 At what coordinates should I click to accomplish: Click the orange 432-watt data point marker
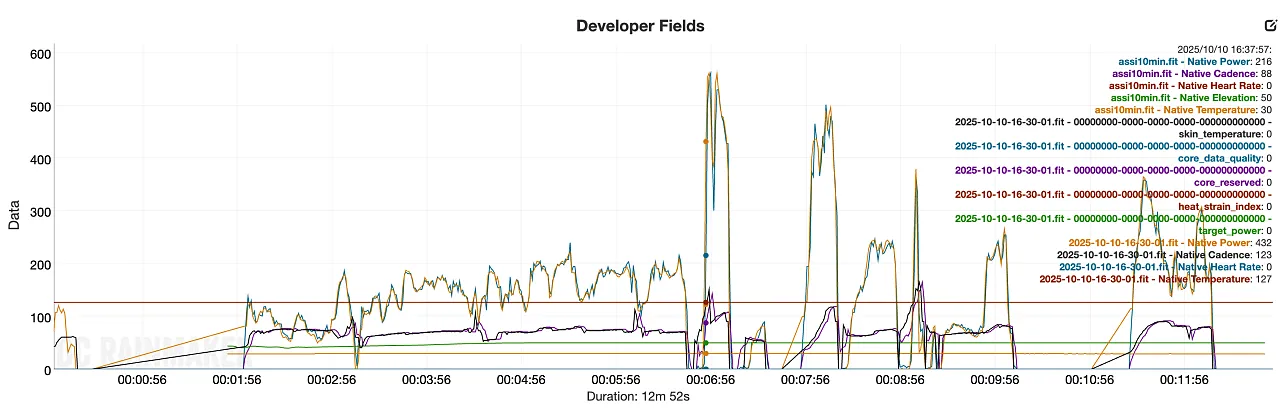coord(706,142)
